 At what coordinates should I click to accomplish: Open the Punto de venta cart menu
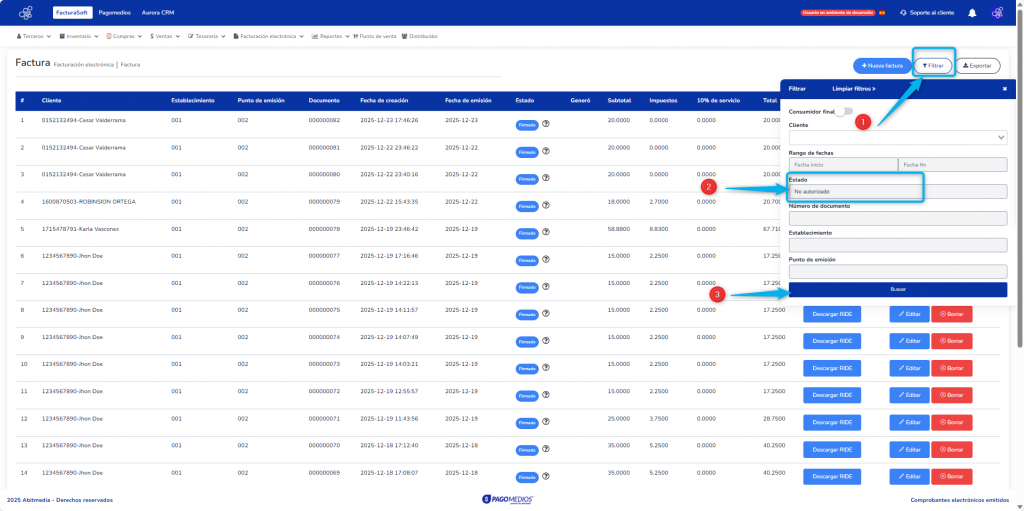[375, 35]
